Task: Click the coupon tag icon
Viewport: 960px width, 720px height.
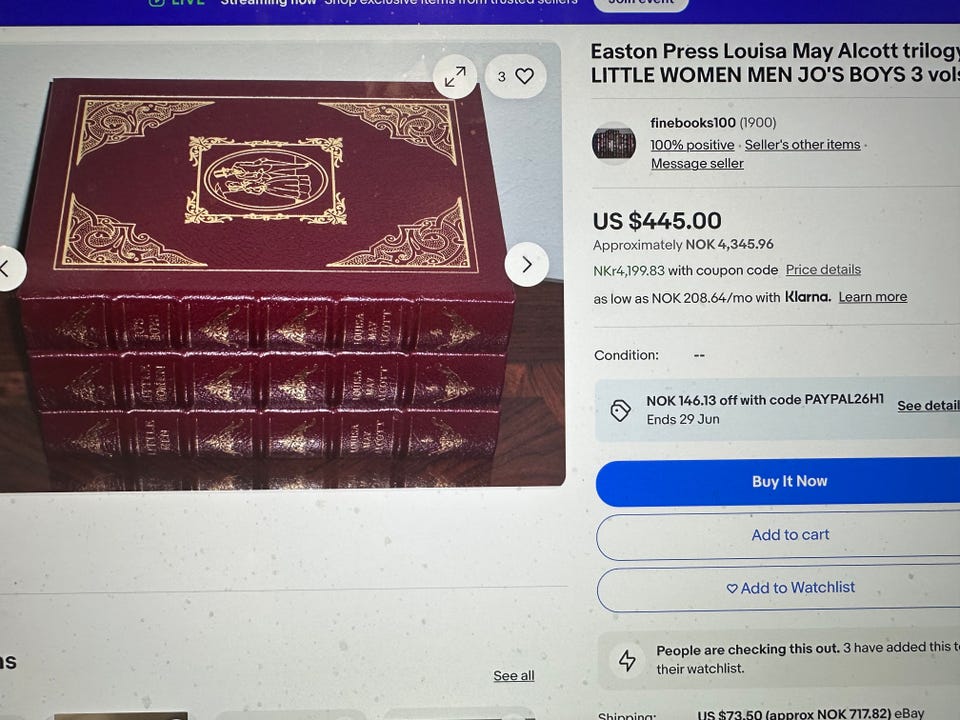Action: click(x=620, y=410)
